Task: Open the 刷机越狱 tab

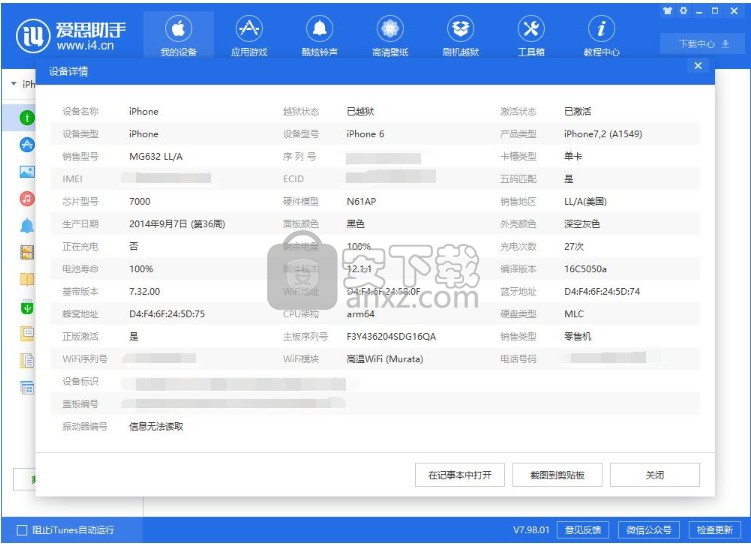Action: tap(460, 36)
